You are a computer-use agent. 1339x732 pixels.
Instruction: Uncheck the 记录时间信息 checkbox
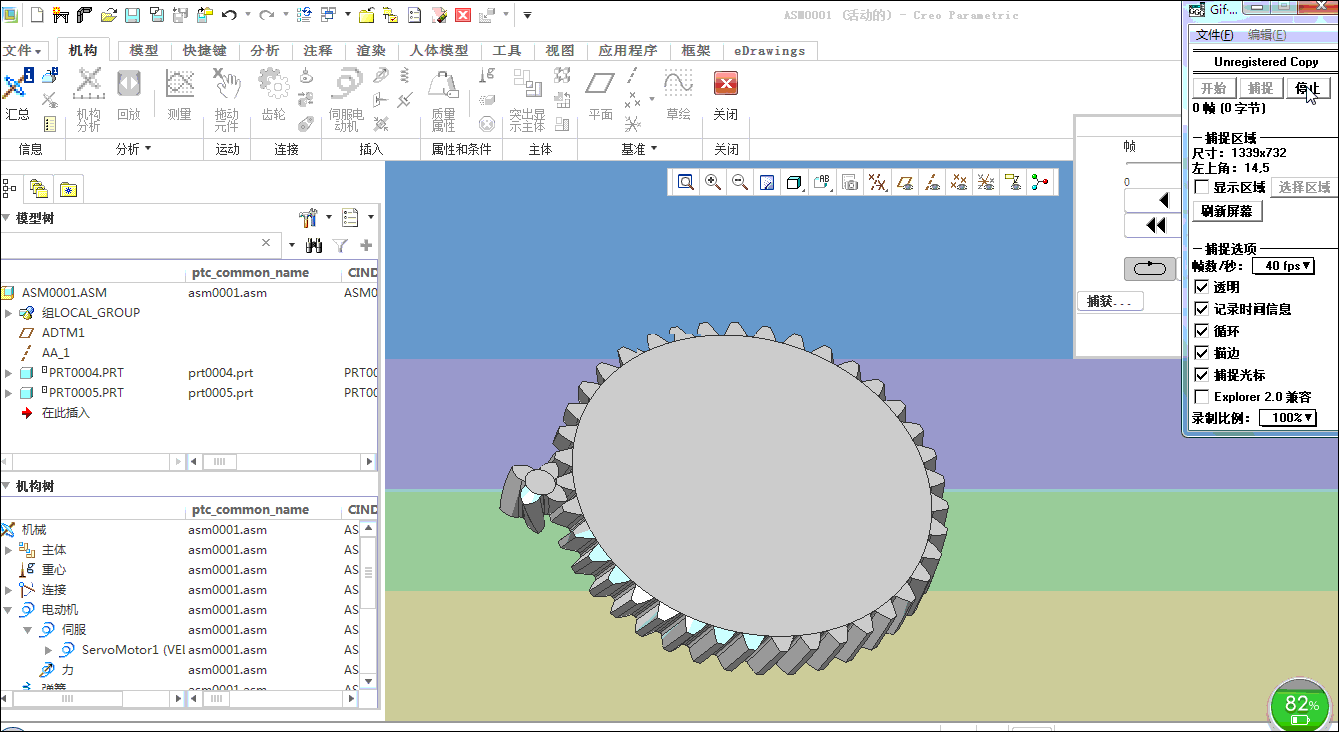pyautogui.click(x=1202, y=309)
